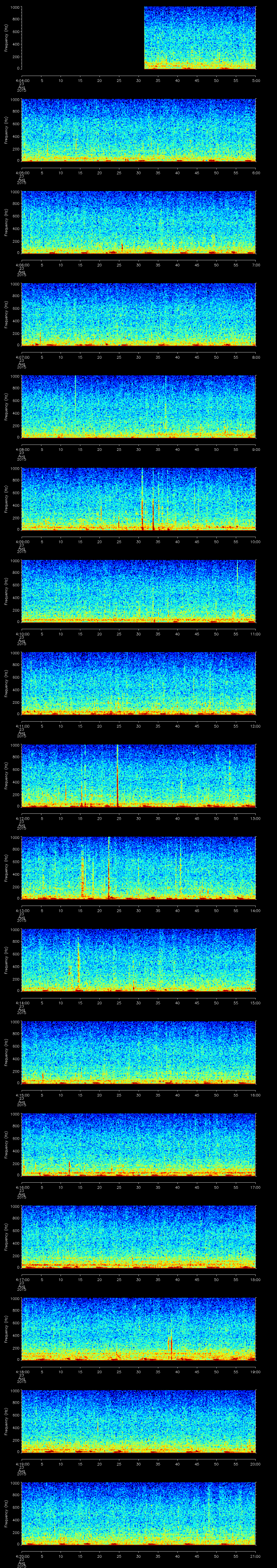The image size is (277, 1568).
Task: Click the 45-second tick below the 4:11:00 spectrogram
Action: click(197, 726)
